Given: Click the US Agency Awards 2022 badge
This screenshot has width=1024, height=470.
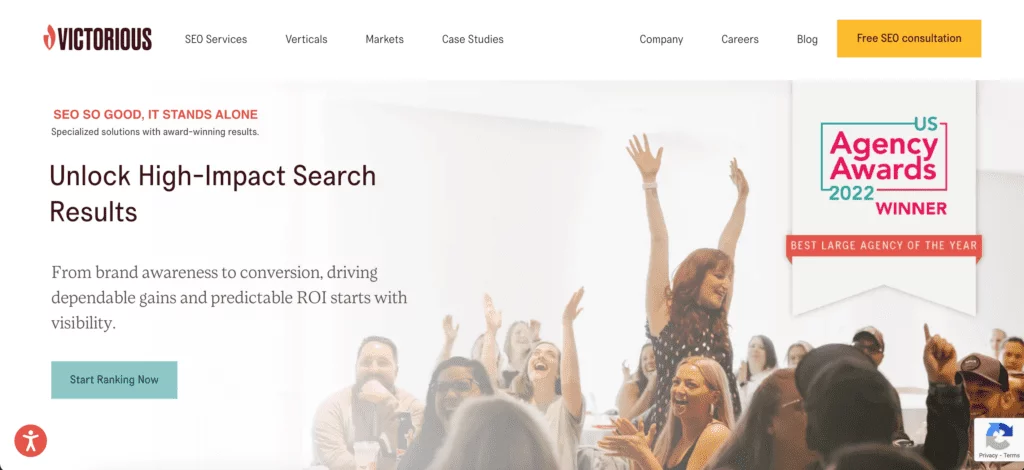Looking at the screenshot, I should pyautogui.click(x=884, y=167).
